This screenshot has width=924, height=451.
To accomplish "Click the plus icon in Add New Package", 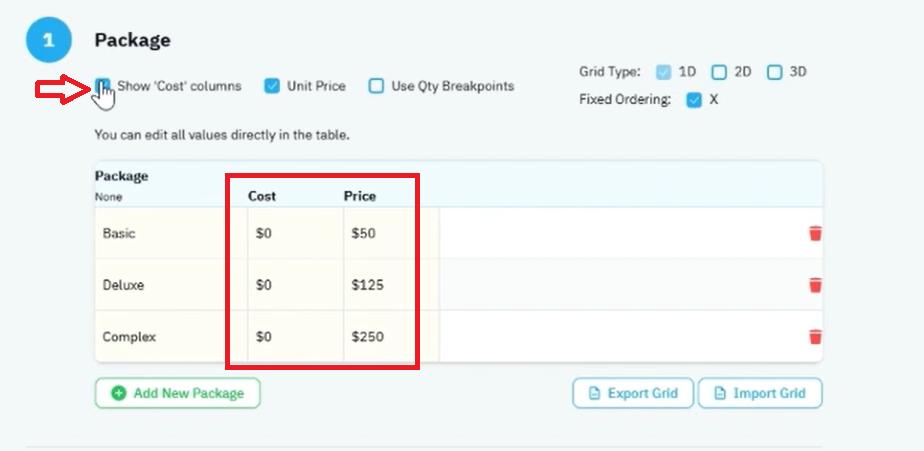I will coord(118,393).
